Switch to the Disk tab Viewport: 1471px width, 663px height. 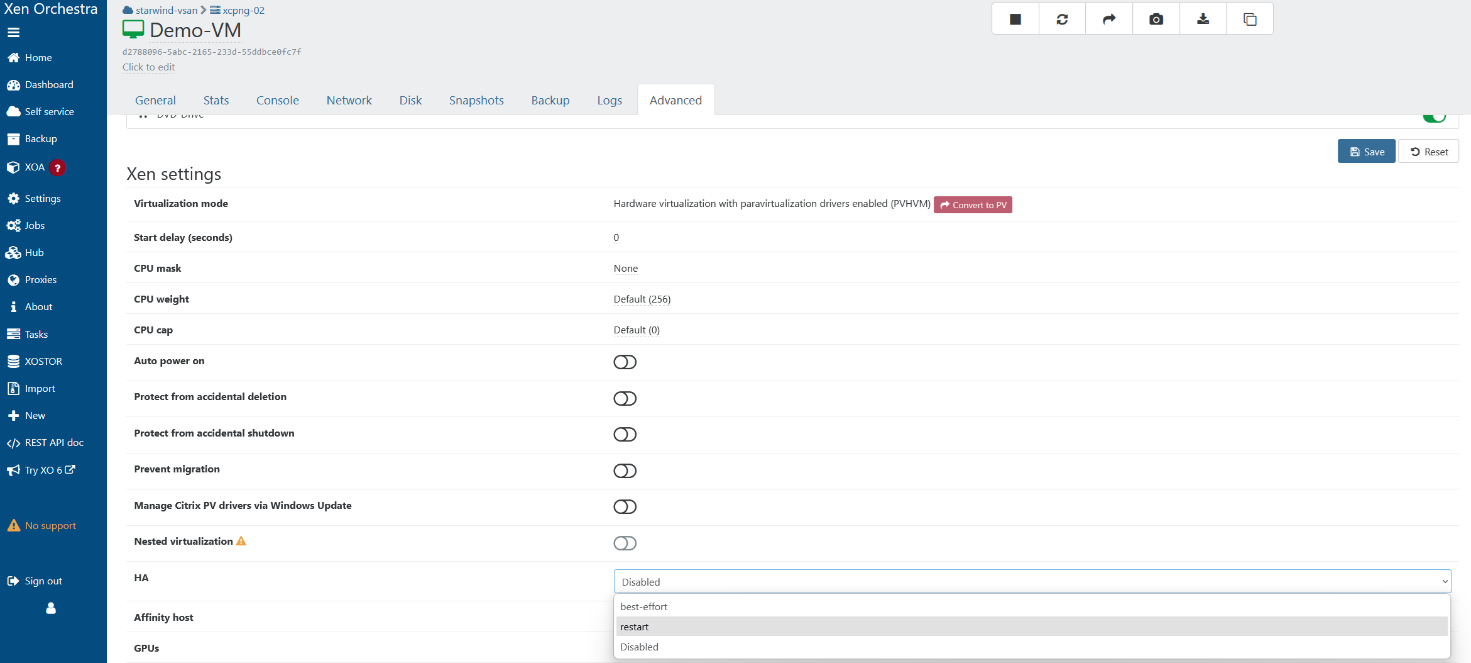click(x=411, y=100)
